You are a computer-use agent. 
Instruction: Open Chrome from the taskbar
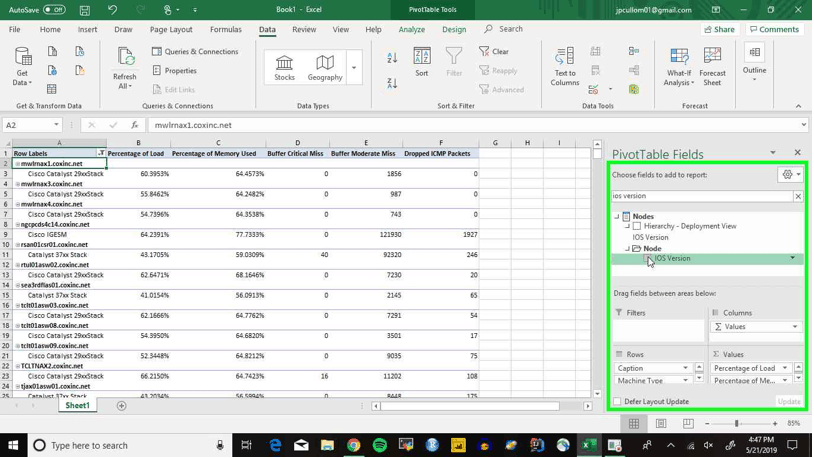[x=354, y=445]
